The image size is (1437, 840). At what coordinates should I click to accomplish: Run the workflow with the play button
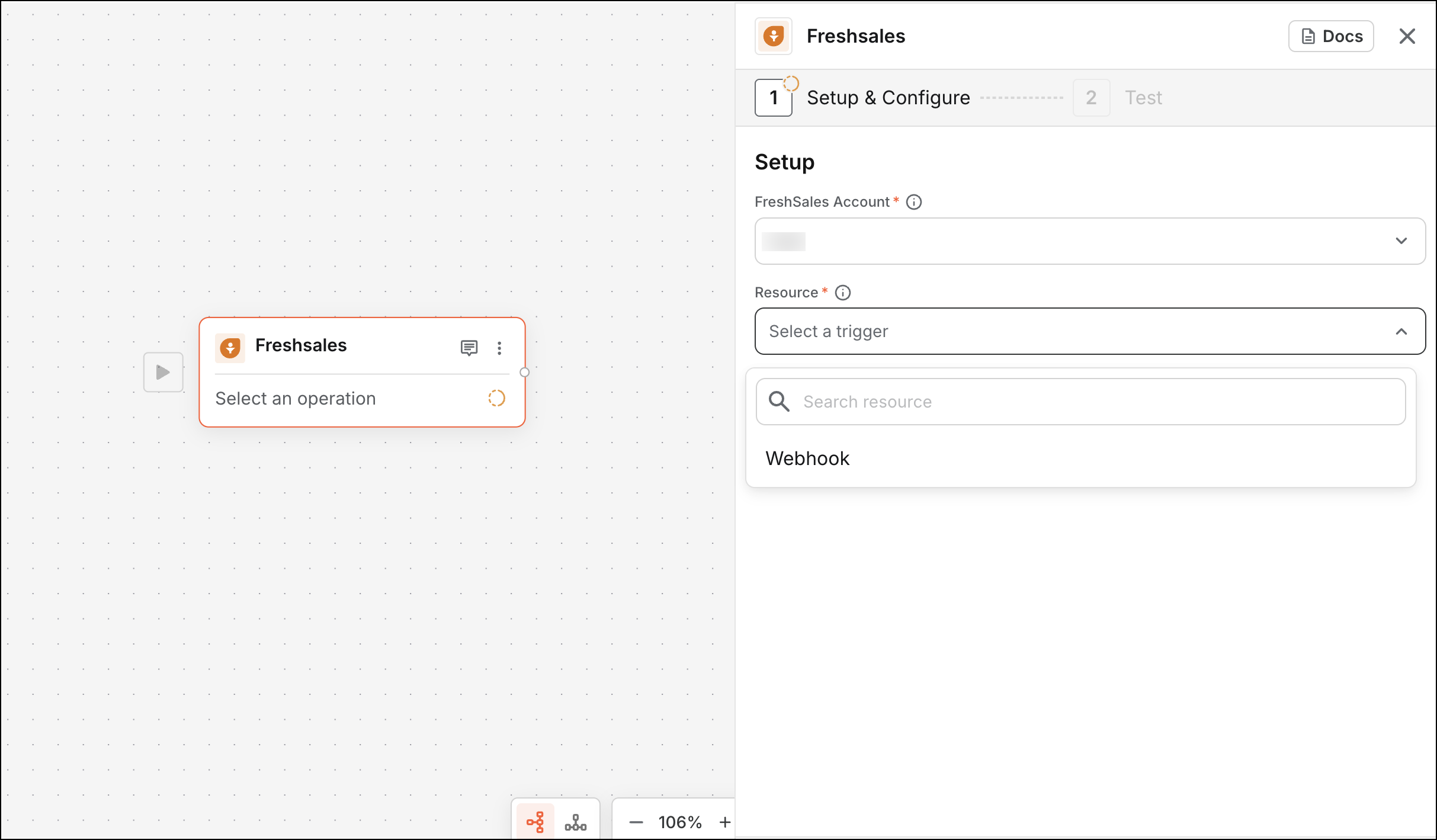[163, 372]
